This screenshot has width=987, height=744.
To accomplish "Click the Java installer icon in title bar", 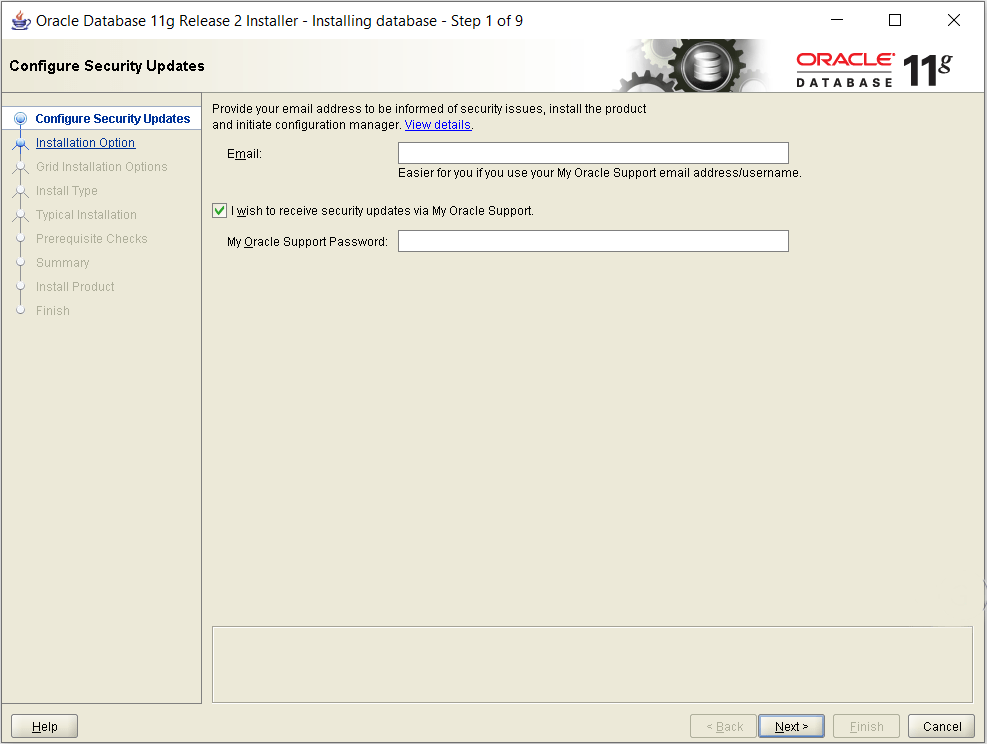I will tap(21, 20).
